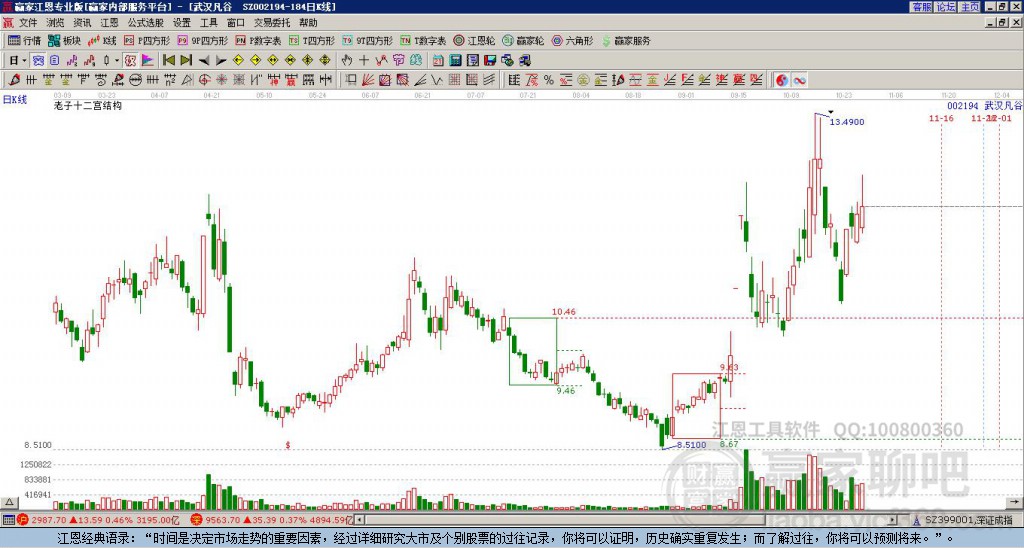Screen dimensions: 1024x548
Task: Select the red pencil drawing tool
Action: (14, 80)
